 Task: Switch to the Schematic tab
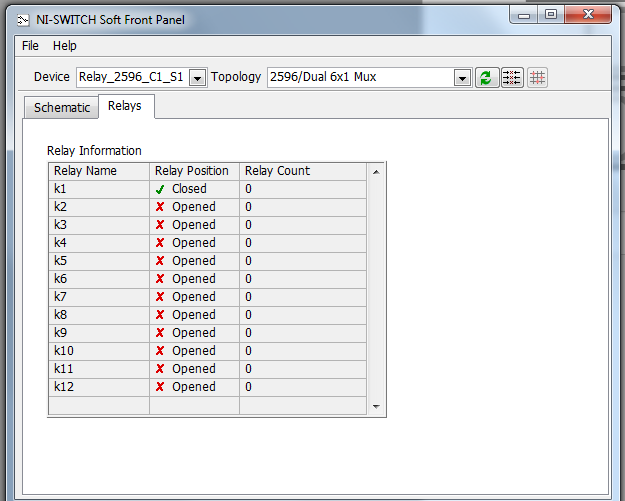tap(62, 108)
